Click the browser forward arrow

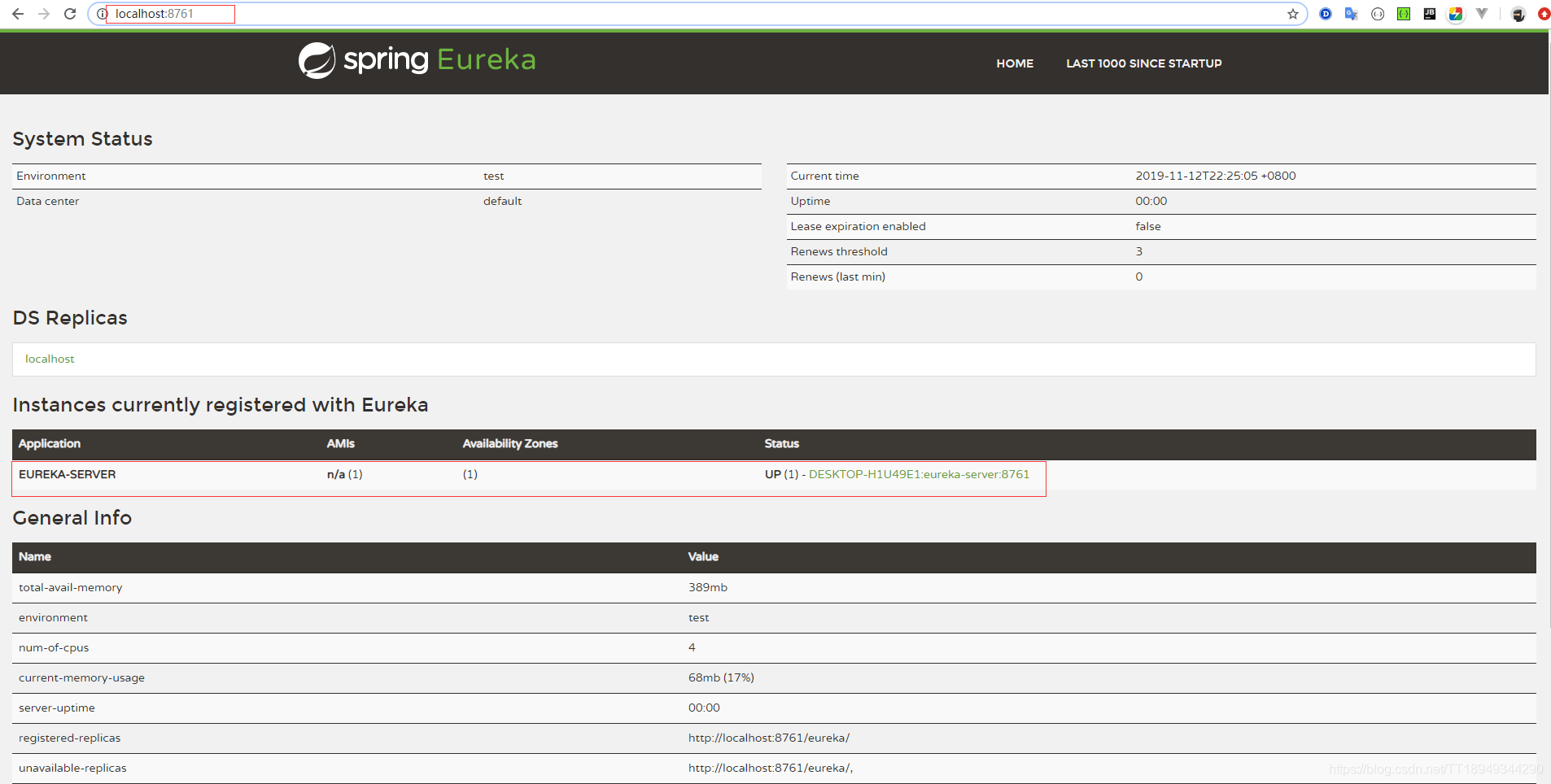point(44,14)
